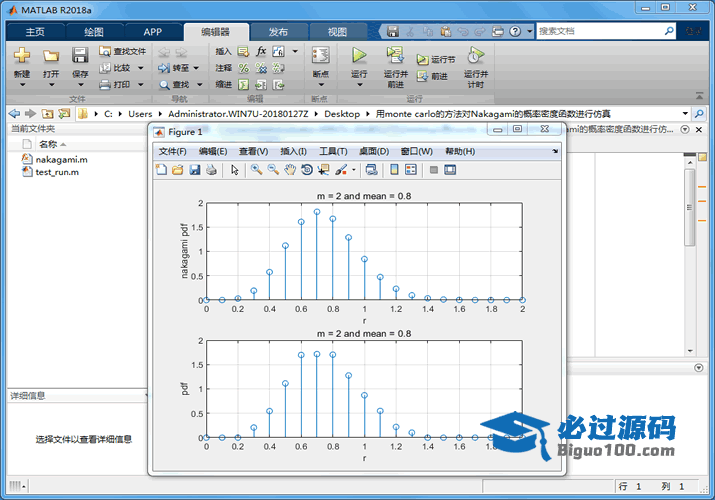Open the nakagami.m file
Viewport: 715px width, 500px height.
click(x=60, y=159)
